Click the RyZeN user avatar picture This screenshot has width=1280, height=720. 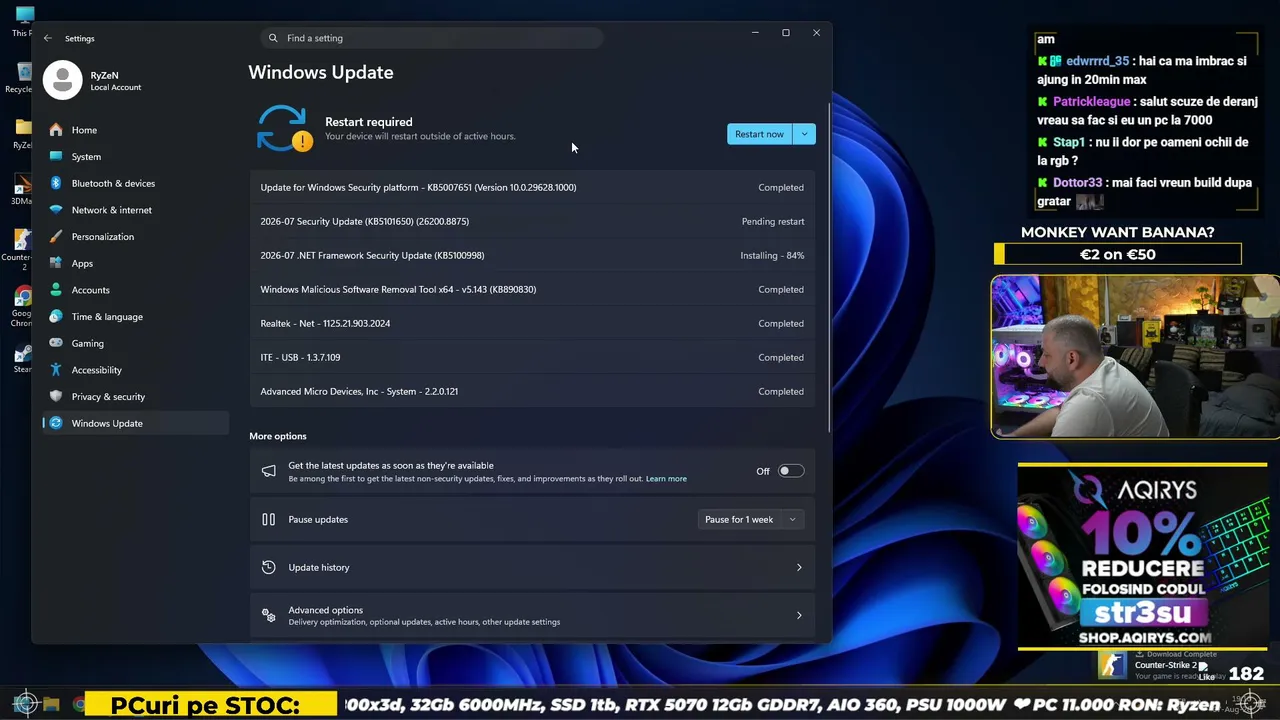[62, 81]
